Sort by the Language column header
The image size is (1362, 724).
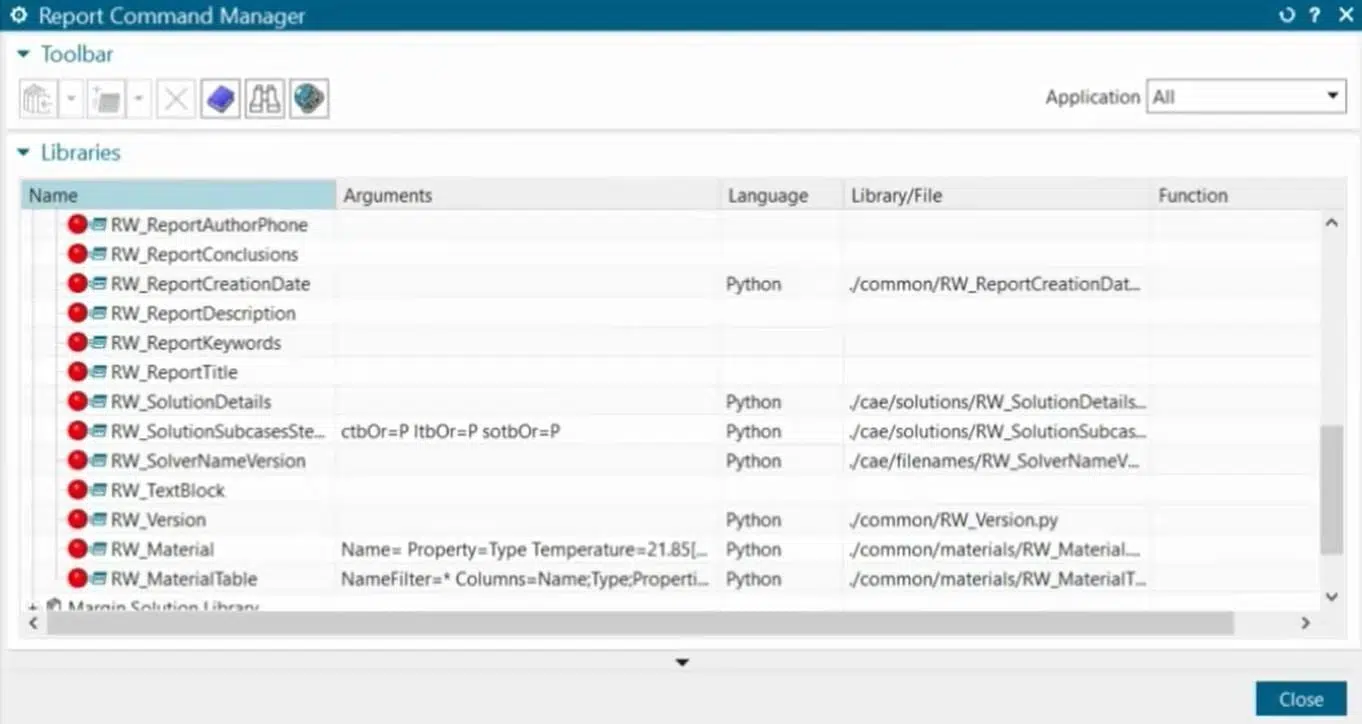(782, 195)
